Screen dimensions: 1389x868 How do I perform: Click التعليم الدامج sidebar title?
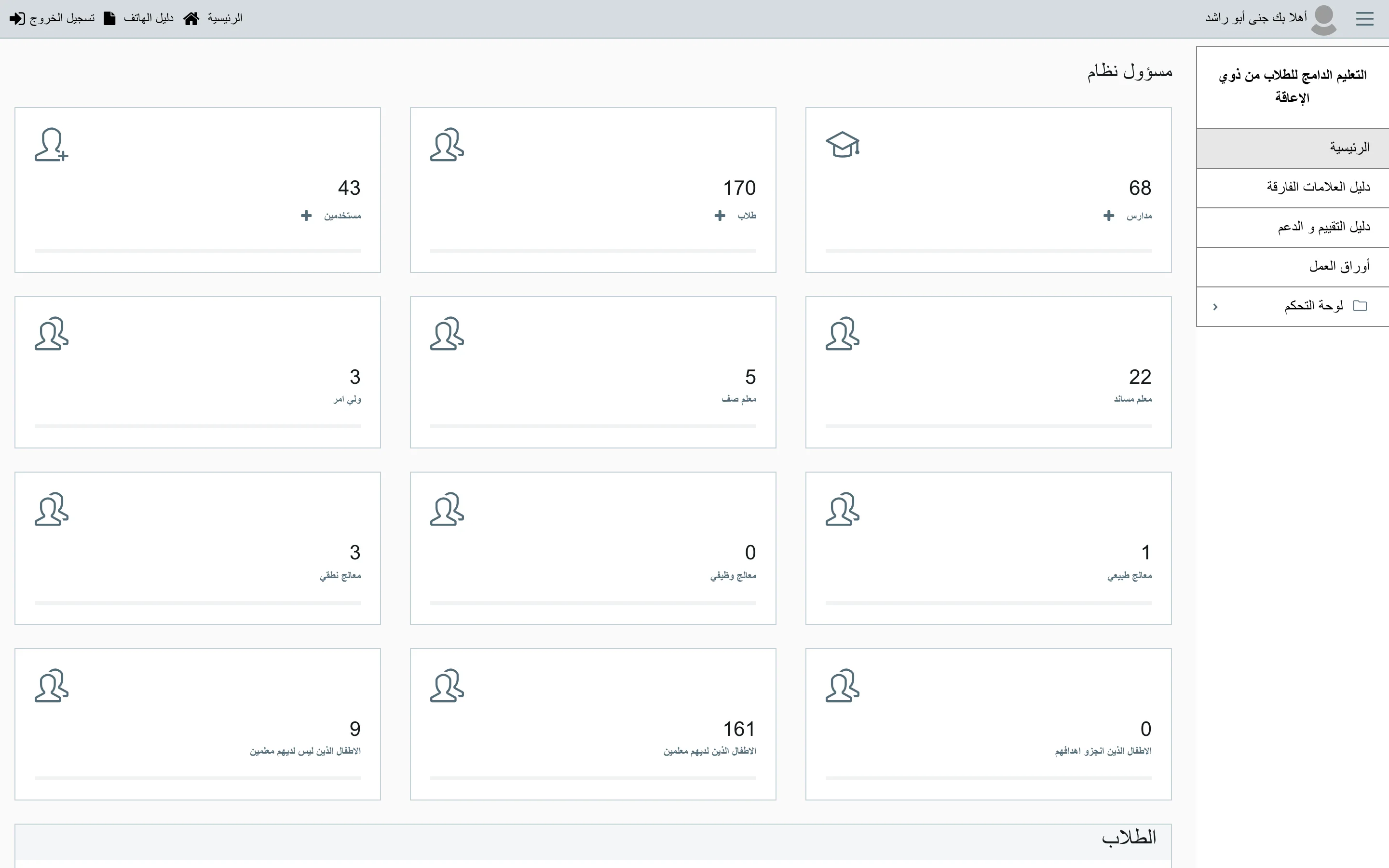click(x=1293, y=86)
